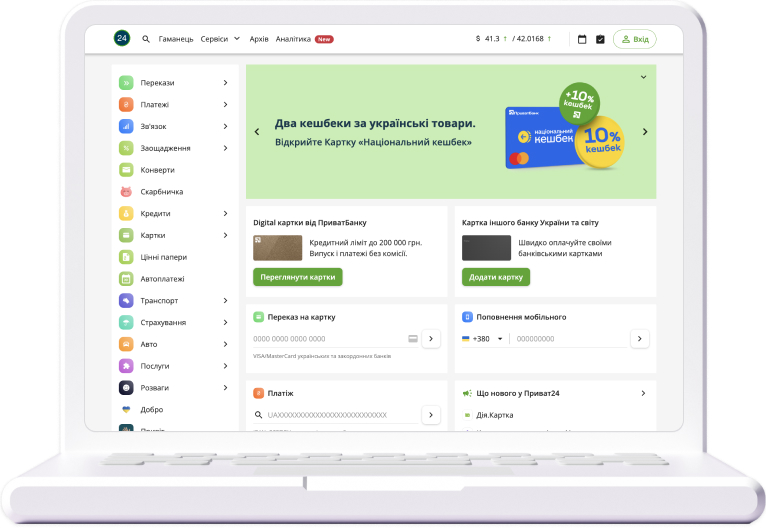This screenshot has height=528, width=766.
Task: Open search with the magnifier icon
Action: [146, 39]
